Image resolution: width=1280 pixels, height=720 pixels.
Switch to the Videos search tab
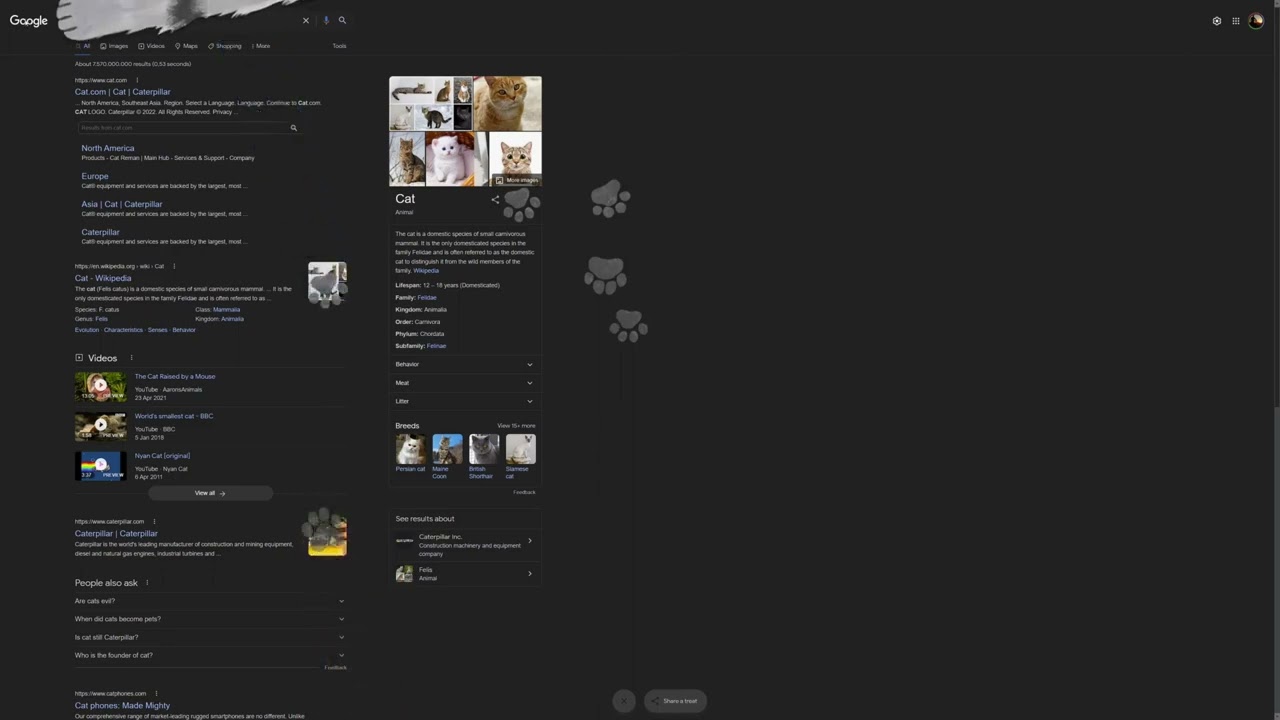152,46
